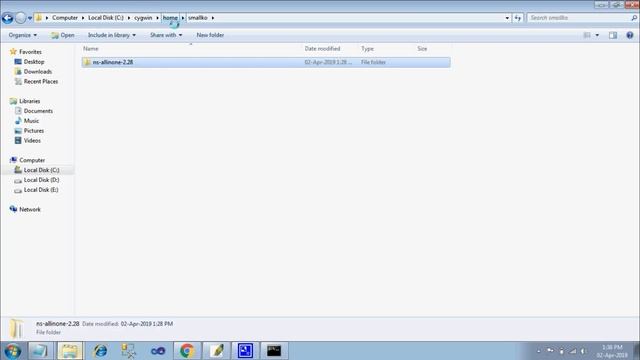Viewport: 640px width, 360px height.
Task: Open the Organize menu
Action: coord(22,35)
